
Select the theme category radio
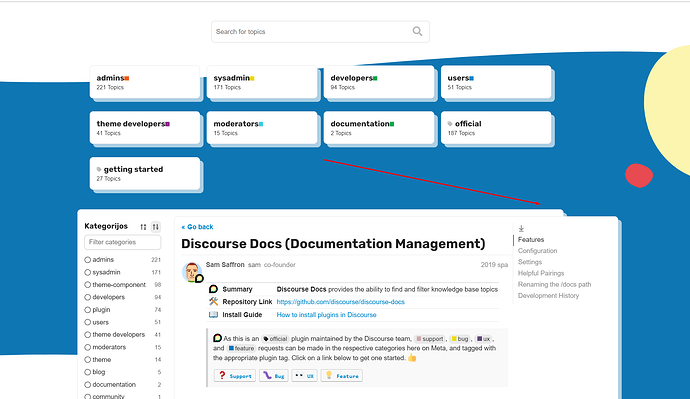tap(88, 359)
